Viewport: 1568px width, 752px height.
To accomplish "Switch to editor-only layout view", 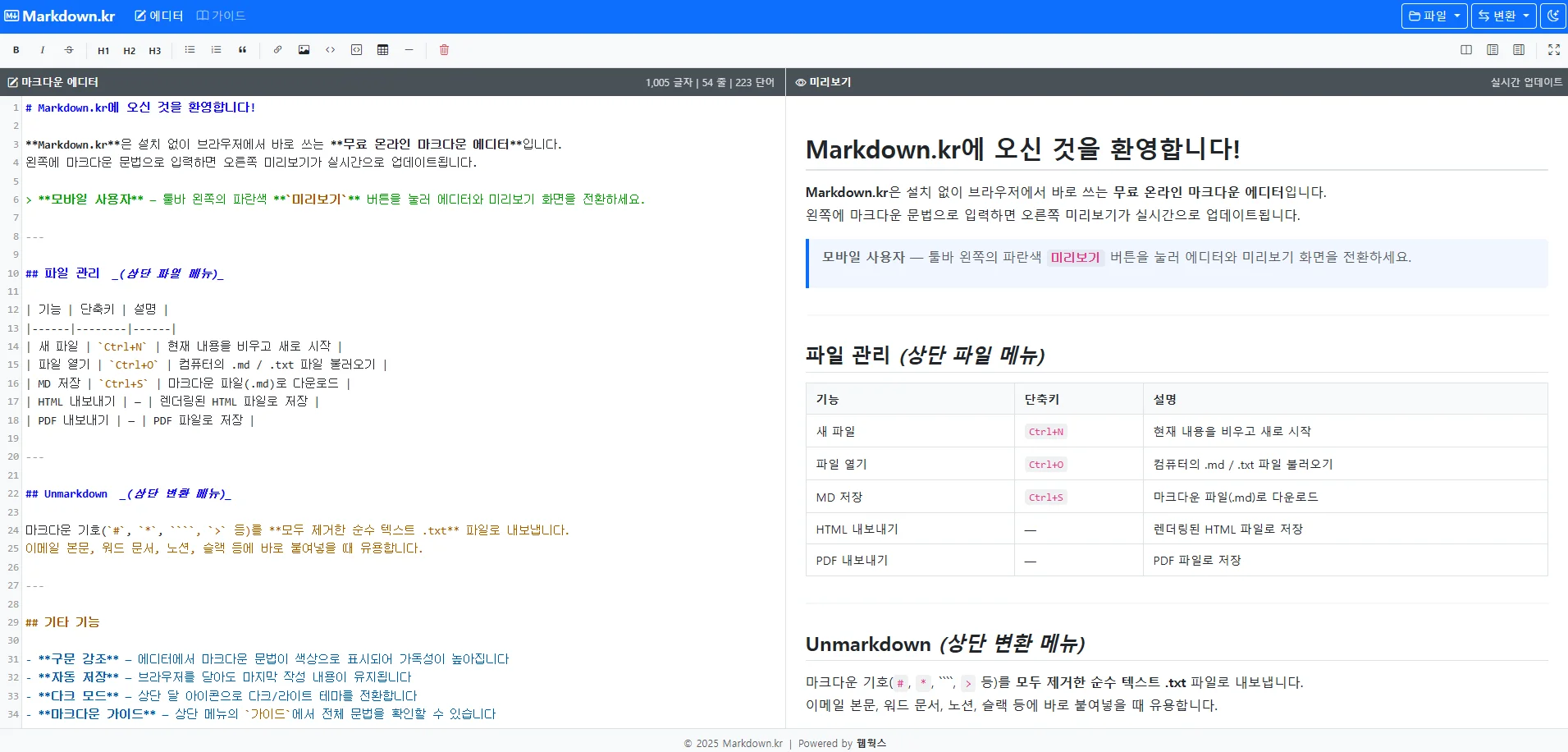I will [x=1493, y=50].
